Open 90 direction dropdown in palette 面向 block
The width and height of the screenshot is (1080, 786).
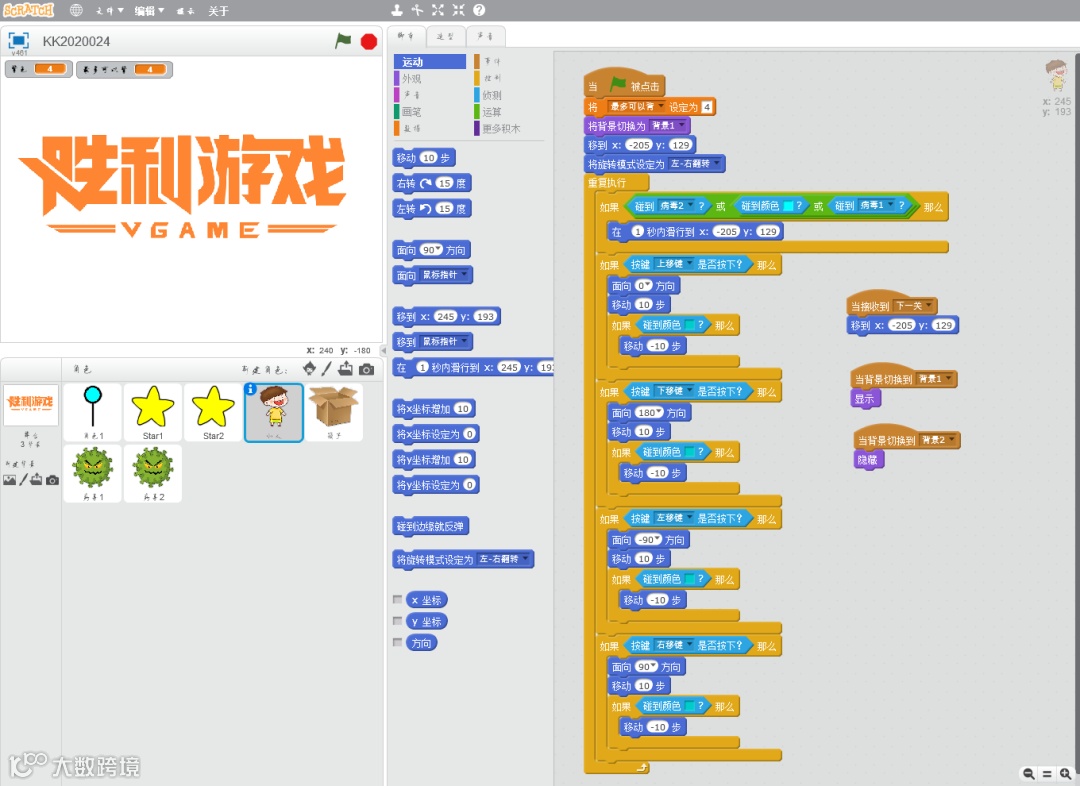click(x=438, y=249)
